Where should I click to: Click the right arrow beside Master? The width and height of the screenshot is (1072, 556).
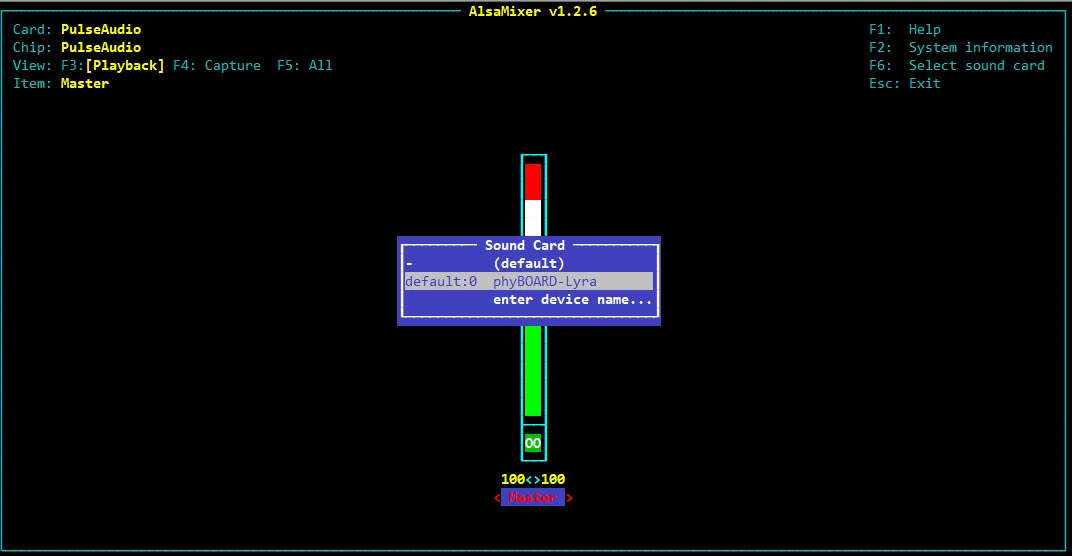click(x=570, y=497)
